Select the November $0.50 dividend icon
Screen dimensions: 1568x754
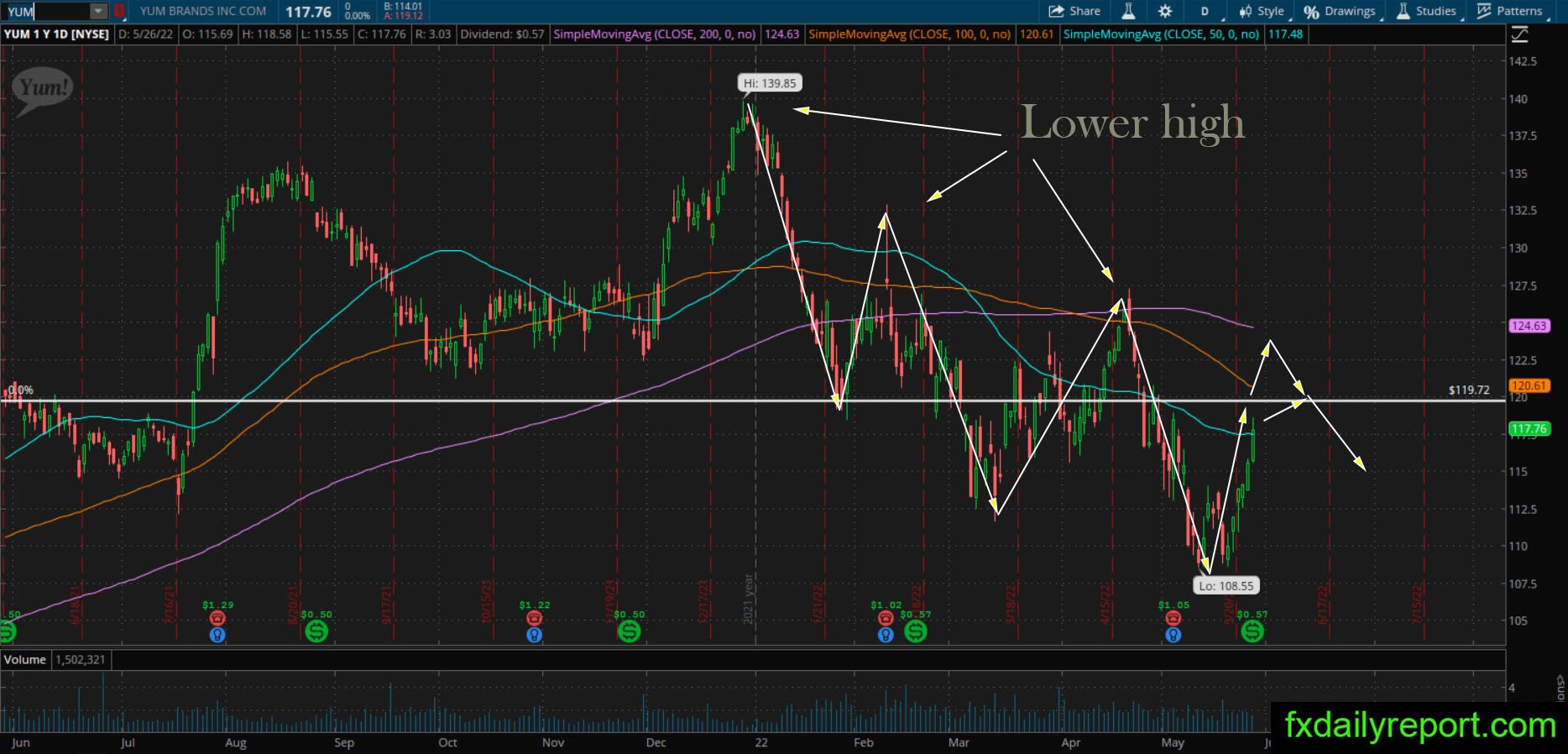pyautogui.click(x=629, y=631)
